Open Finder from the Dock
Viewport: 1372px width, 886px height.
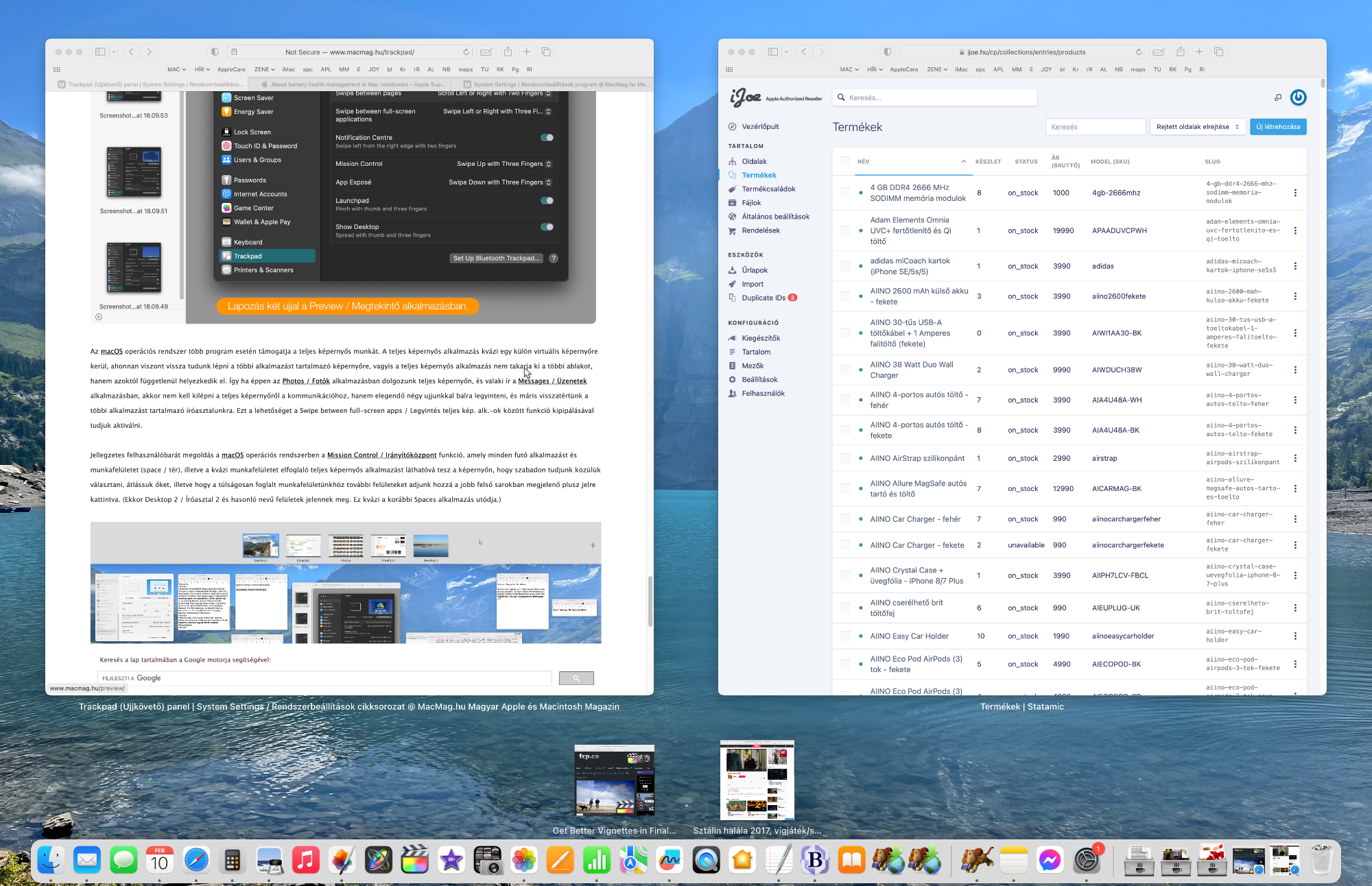click(51, 860)
